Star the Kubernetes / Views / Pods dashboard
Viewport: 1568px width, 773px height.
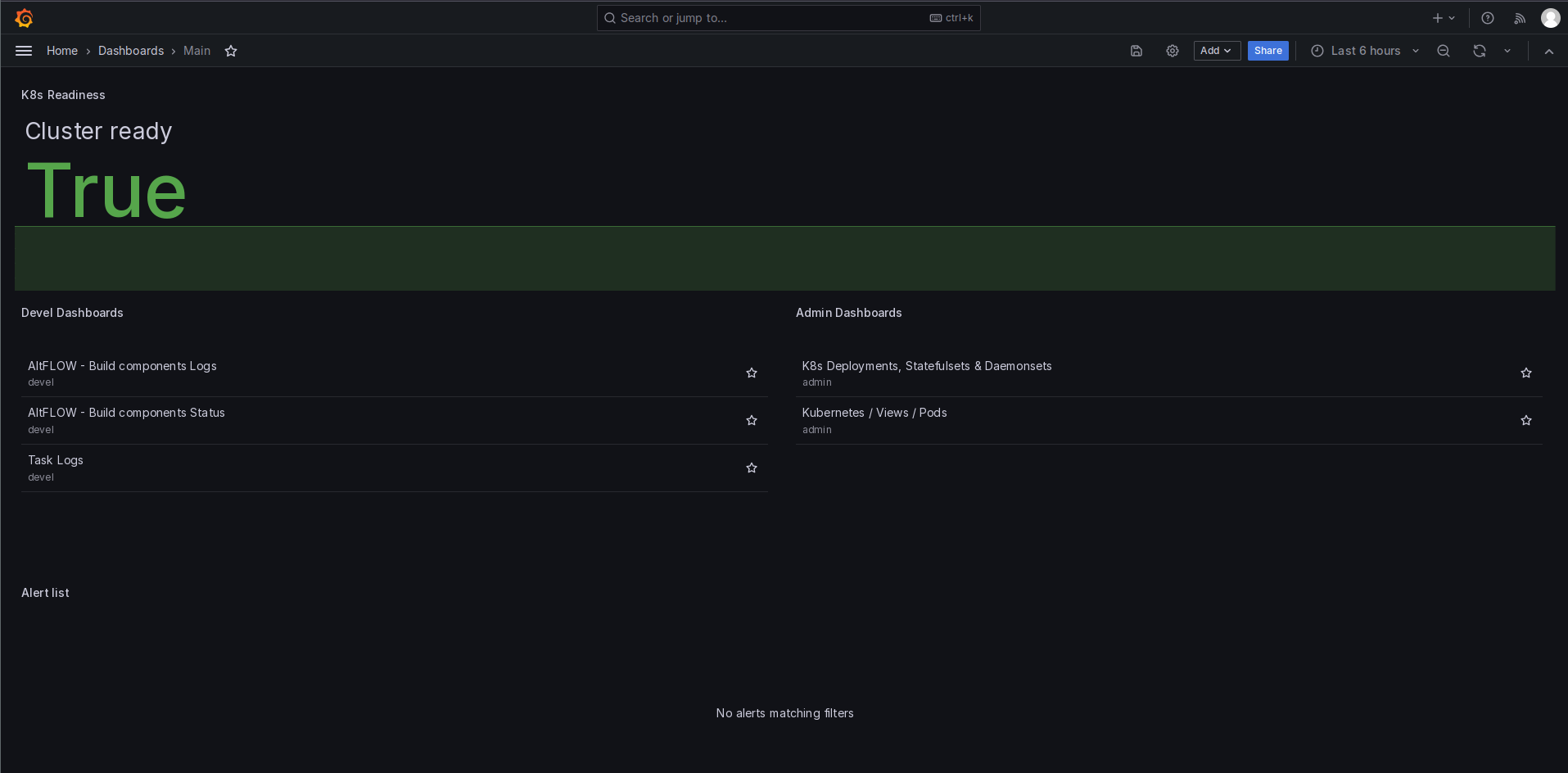[x=1526, y=420]
